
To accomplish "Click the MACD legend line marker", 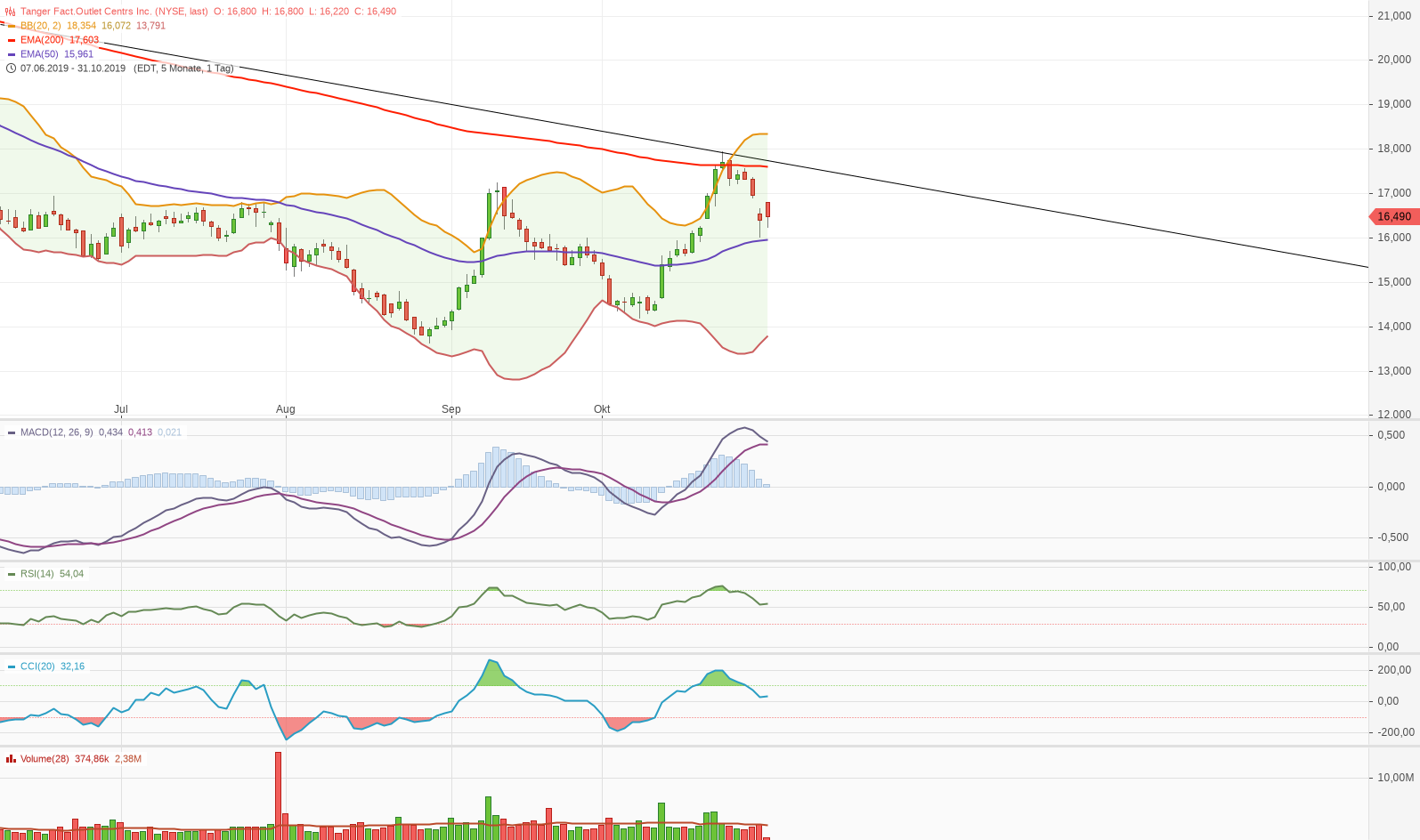I will tap(12, 432).
